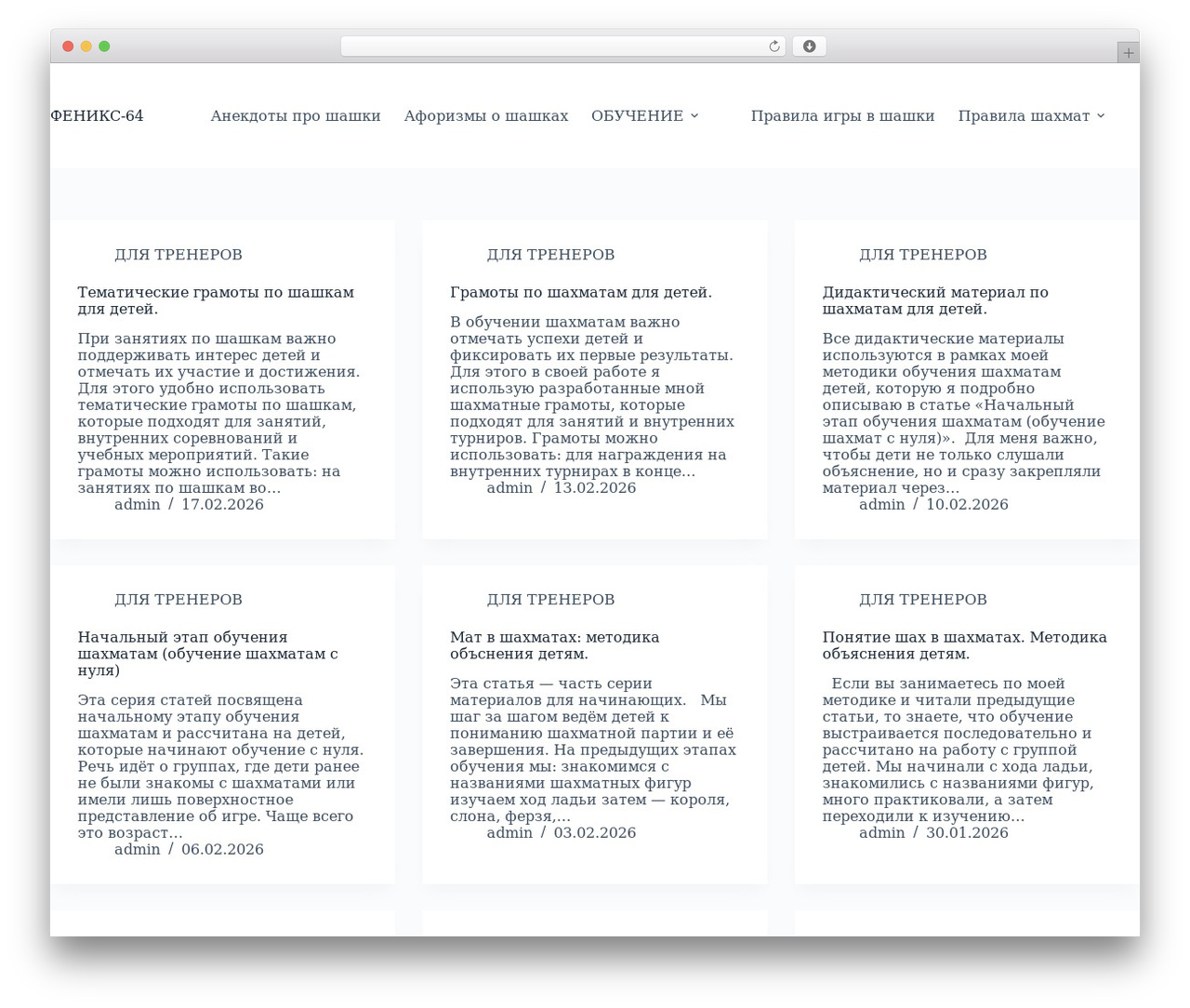The image size is (1190, 1008).
Task: Add a new tab with plus button
Action: click(1128, 53)
